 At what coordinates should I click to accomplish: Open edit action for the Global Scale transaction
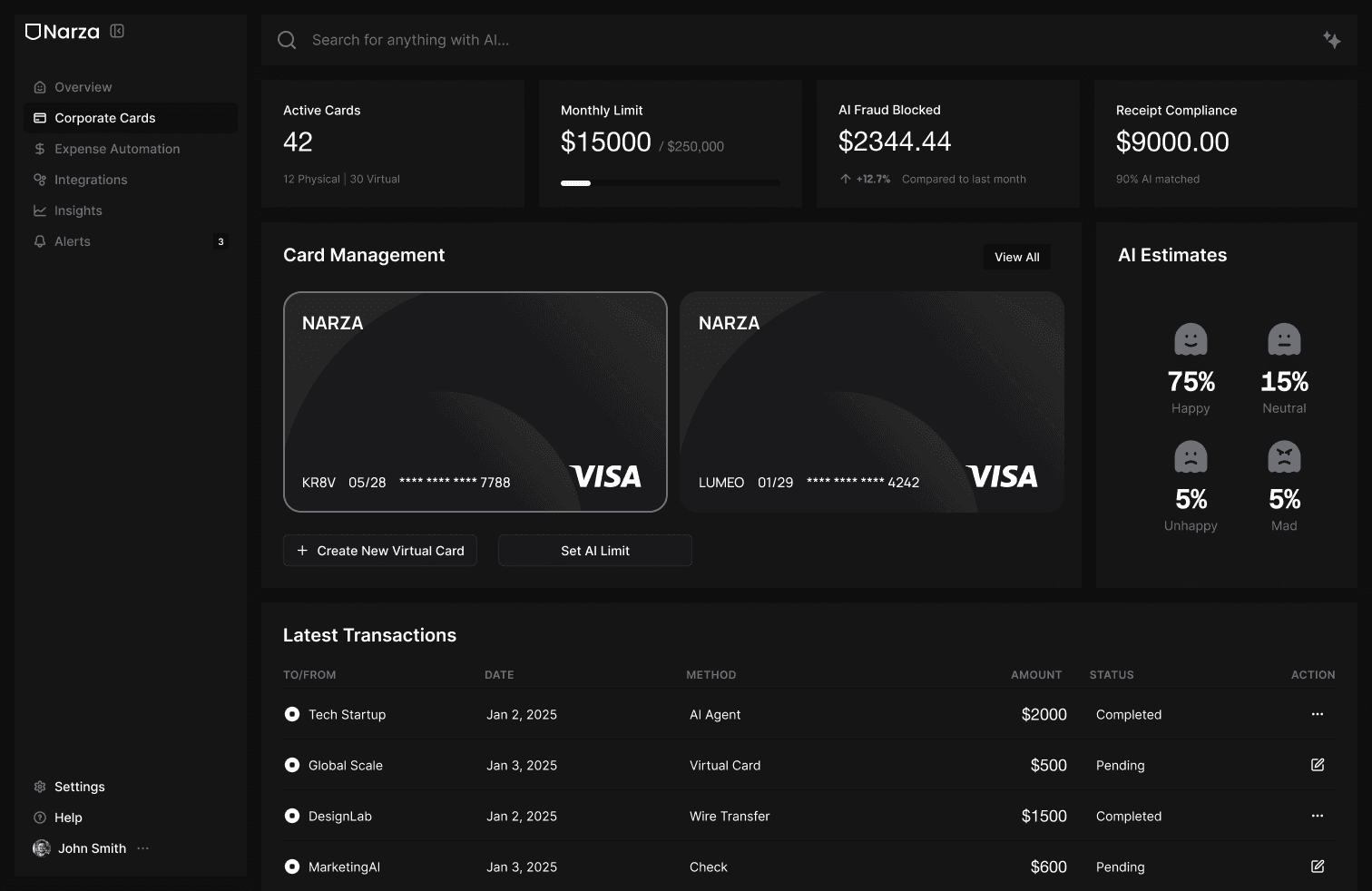[x=1317, y=765]
